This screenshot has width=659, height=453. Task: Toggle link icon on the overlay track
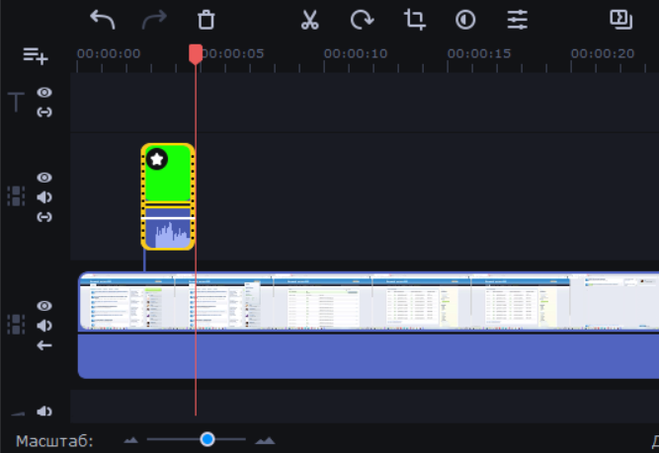44,217
